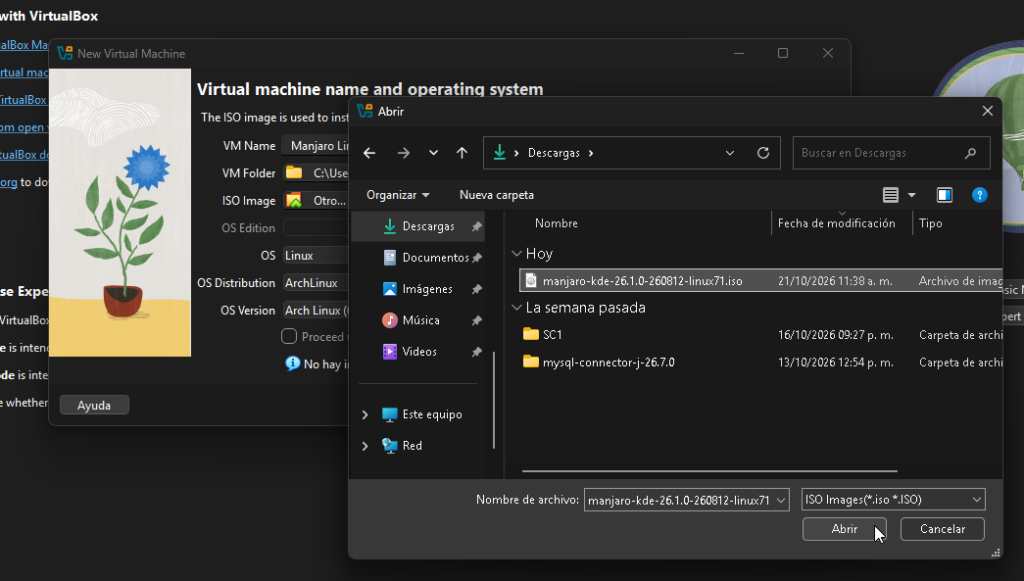Click the VM Name field in New Virtual Machine
The height and width of the screenshot is (581, 1024).
pyautogui.click(x=315, y=146)
